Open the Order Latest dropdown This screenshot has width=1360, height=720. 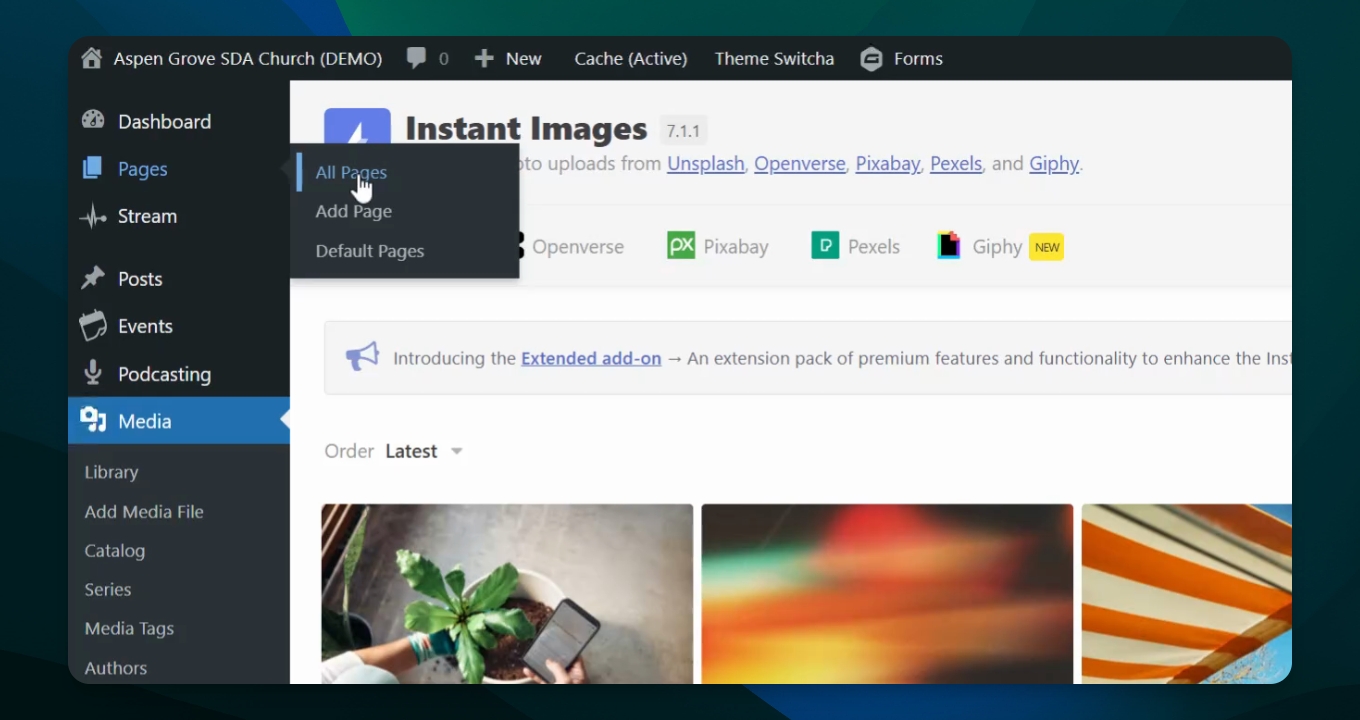424,451
